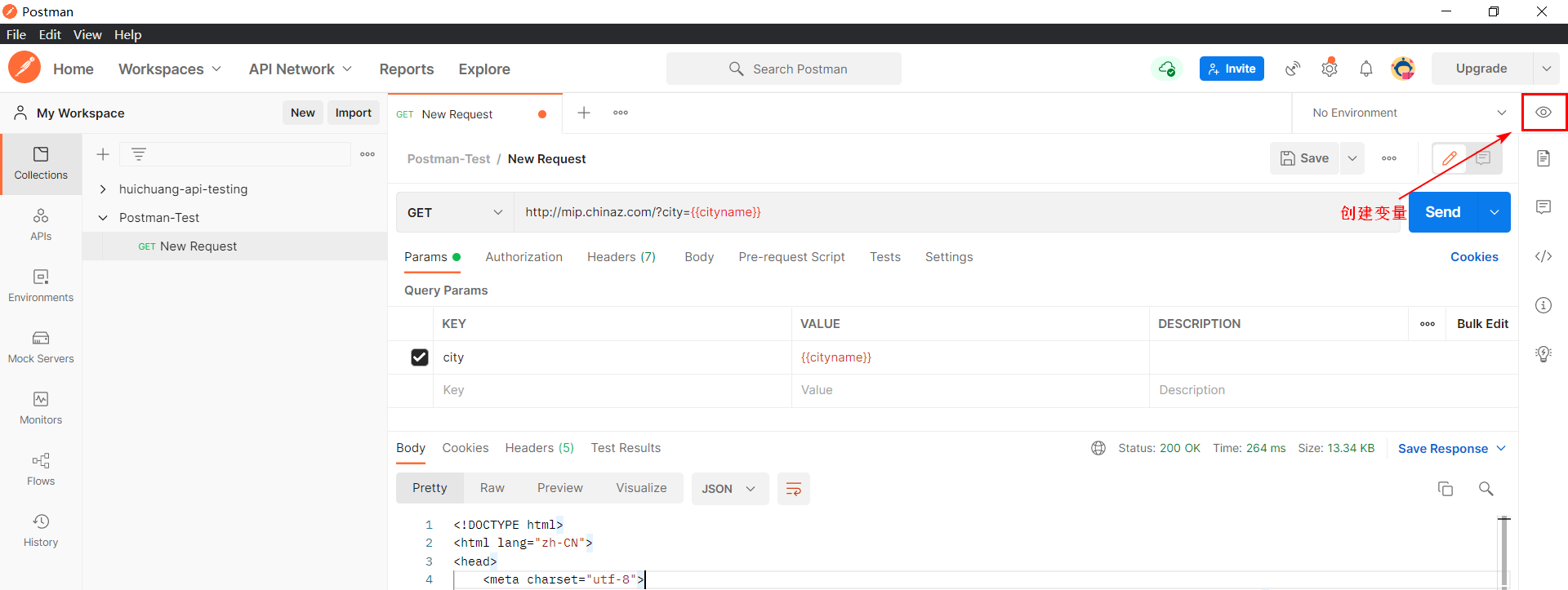The image size is (1568, 590).
Task: Add a new collection with plus icon
Action: [103, 154]
